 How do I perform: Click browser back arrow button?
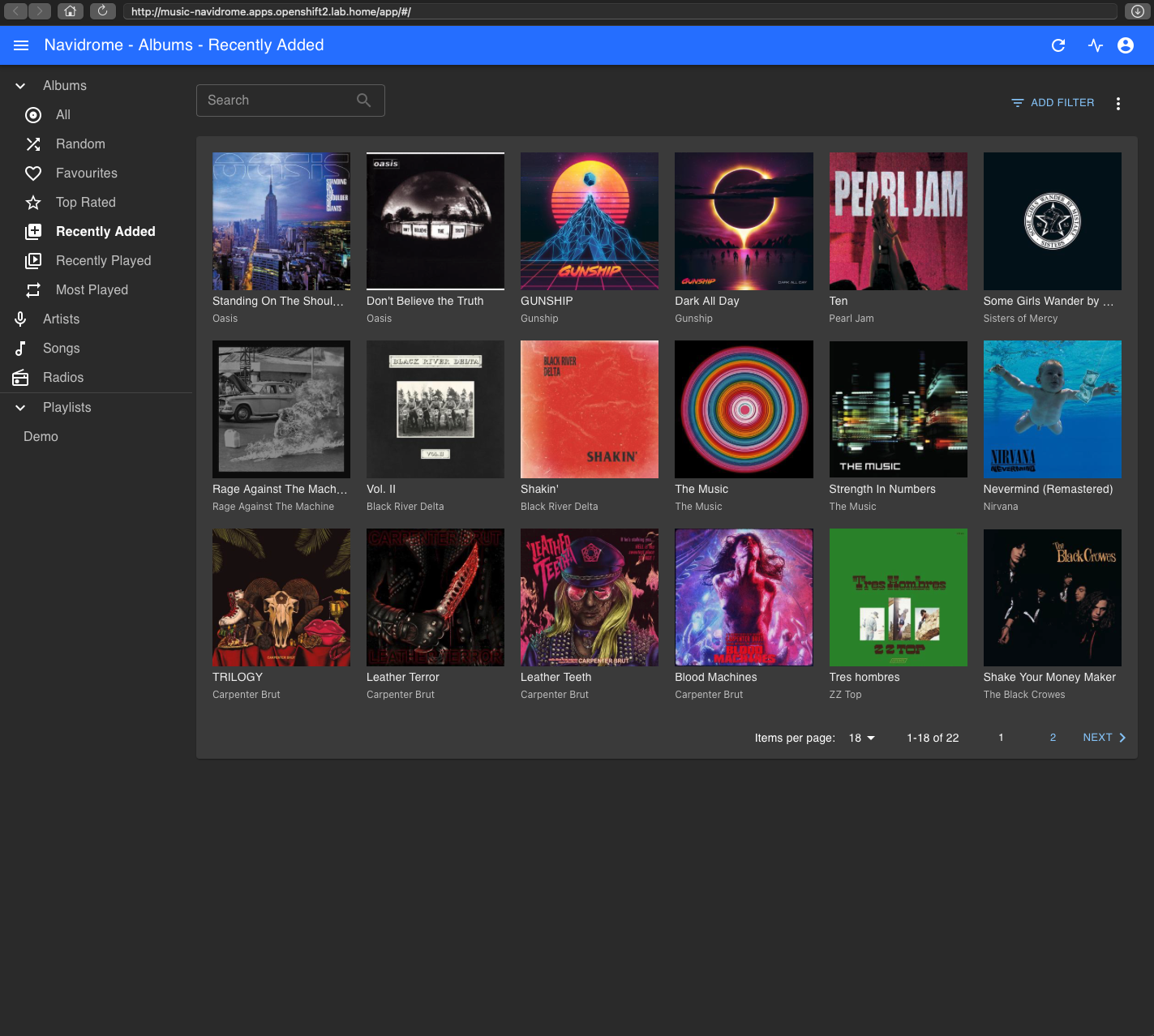tap(15, 11)
